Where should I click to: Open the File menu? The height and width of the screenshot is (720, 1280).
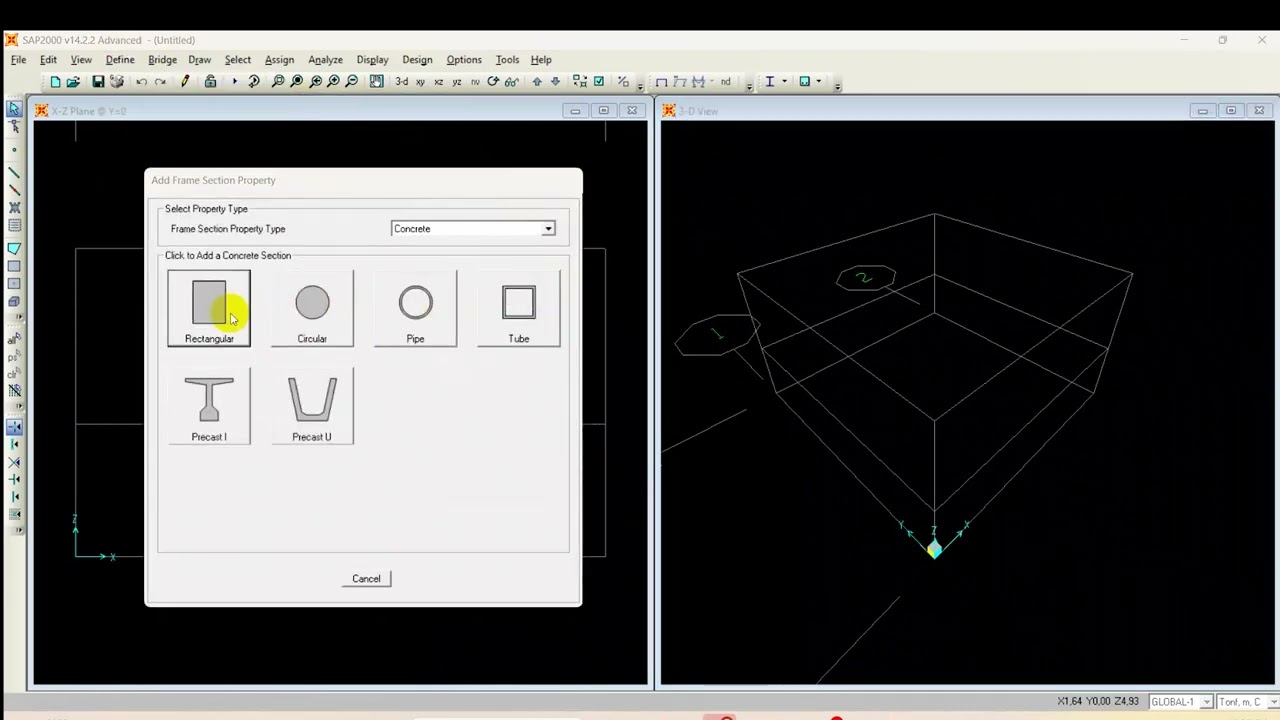pos(19,60)
